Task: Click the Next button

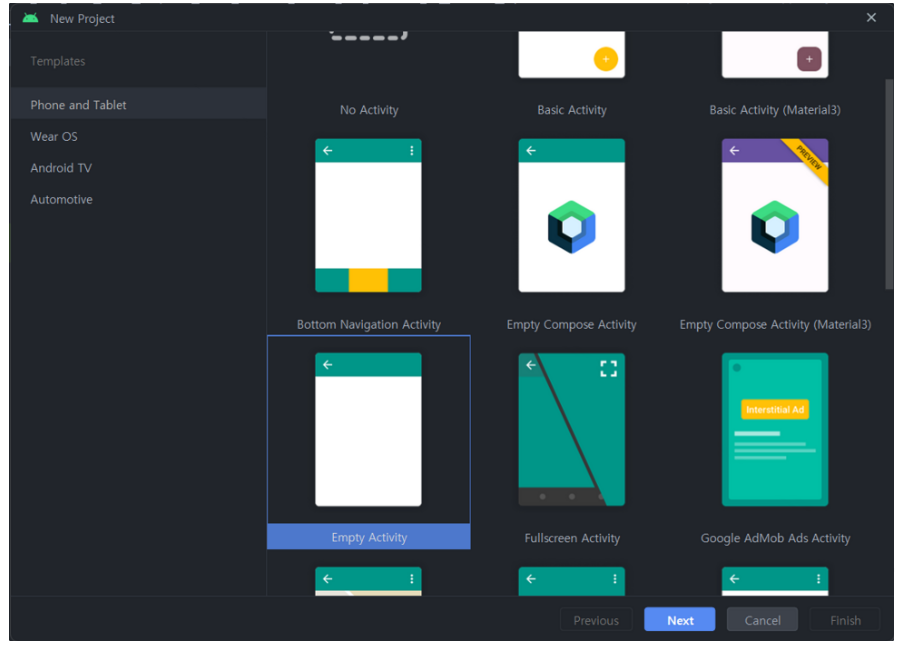Action: click(x=680, y=620)
